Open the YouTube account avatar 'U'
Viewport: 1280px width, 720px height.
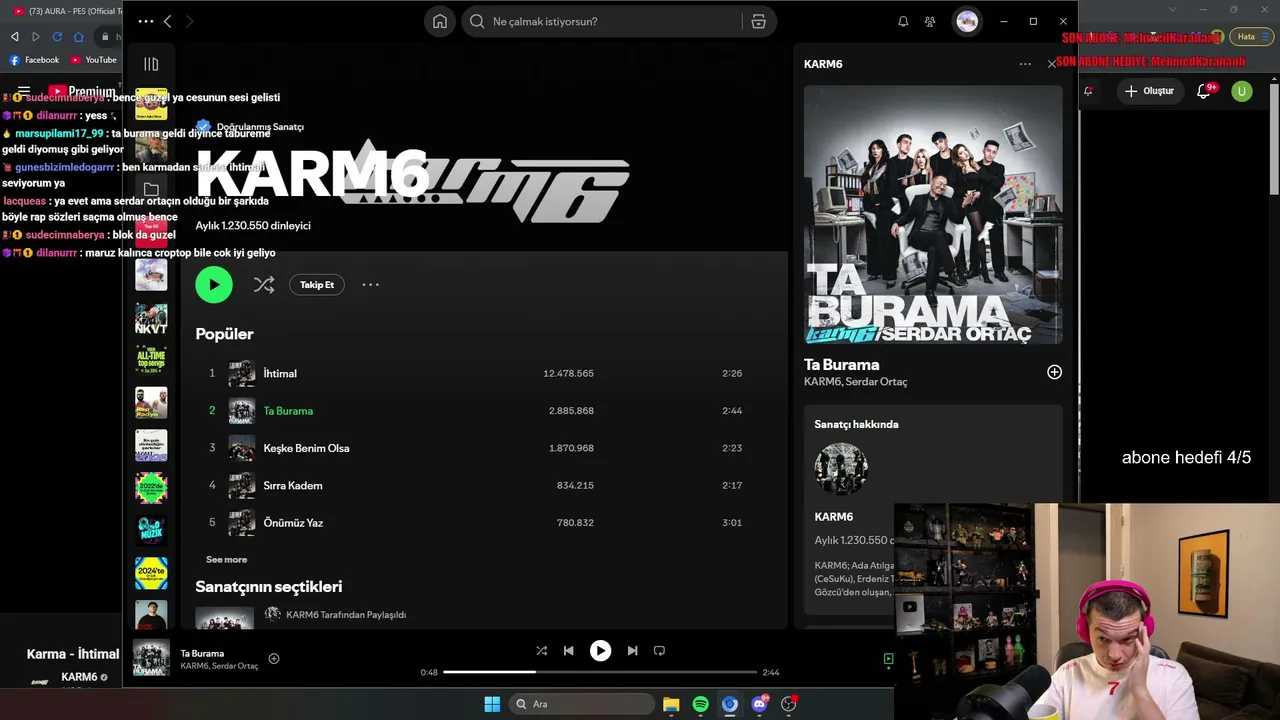click(x=1242, y=91)
